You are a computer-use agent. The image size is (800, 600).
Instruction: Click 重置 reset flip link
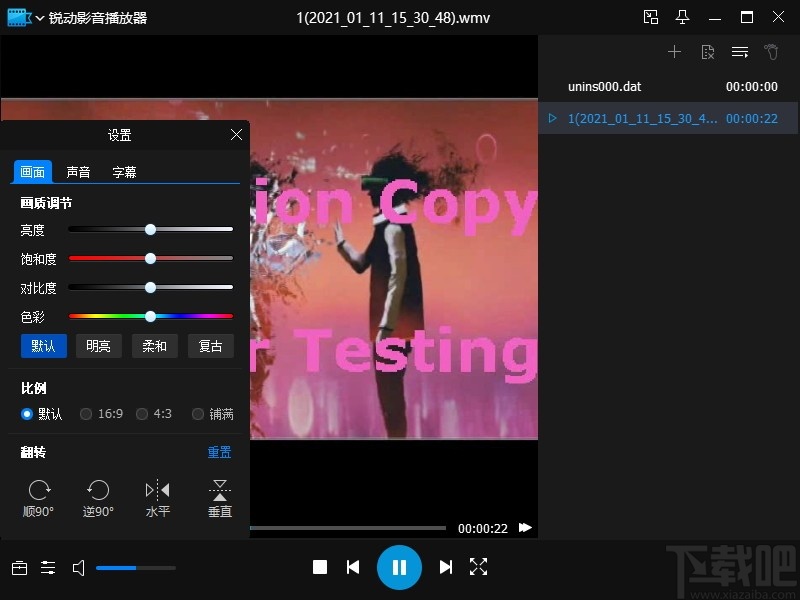[219, 452]
